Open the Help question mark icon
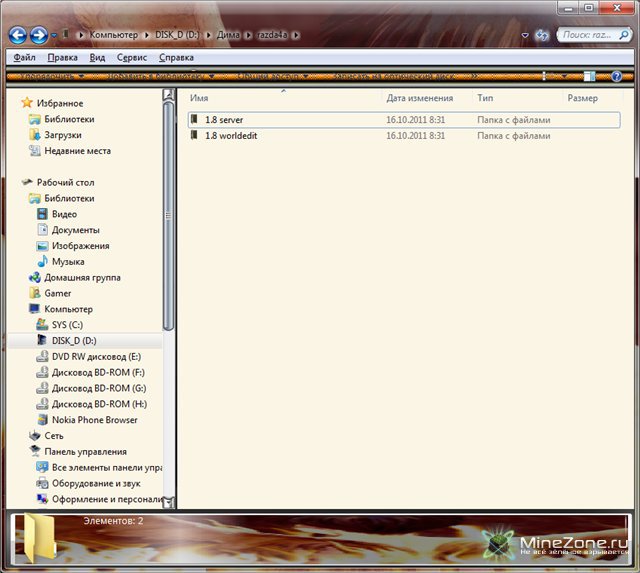This screenshot has height=573, width=640. coord(616,76)
